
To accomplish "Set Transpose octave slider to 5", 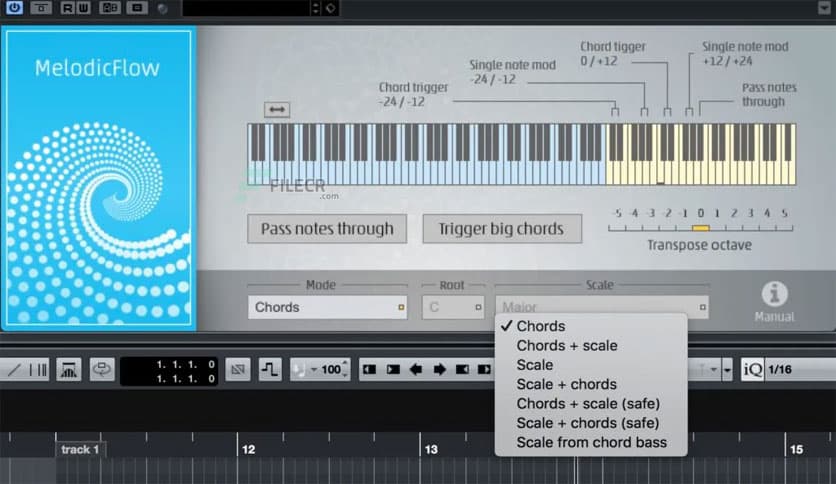I will click(792, 228).
